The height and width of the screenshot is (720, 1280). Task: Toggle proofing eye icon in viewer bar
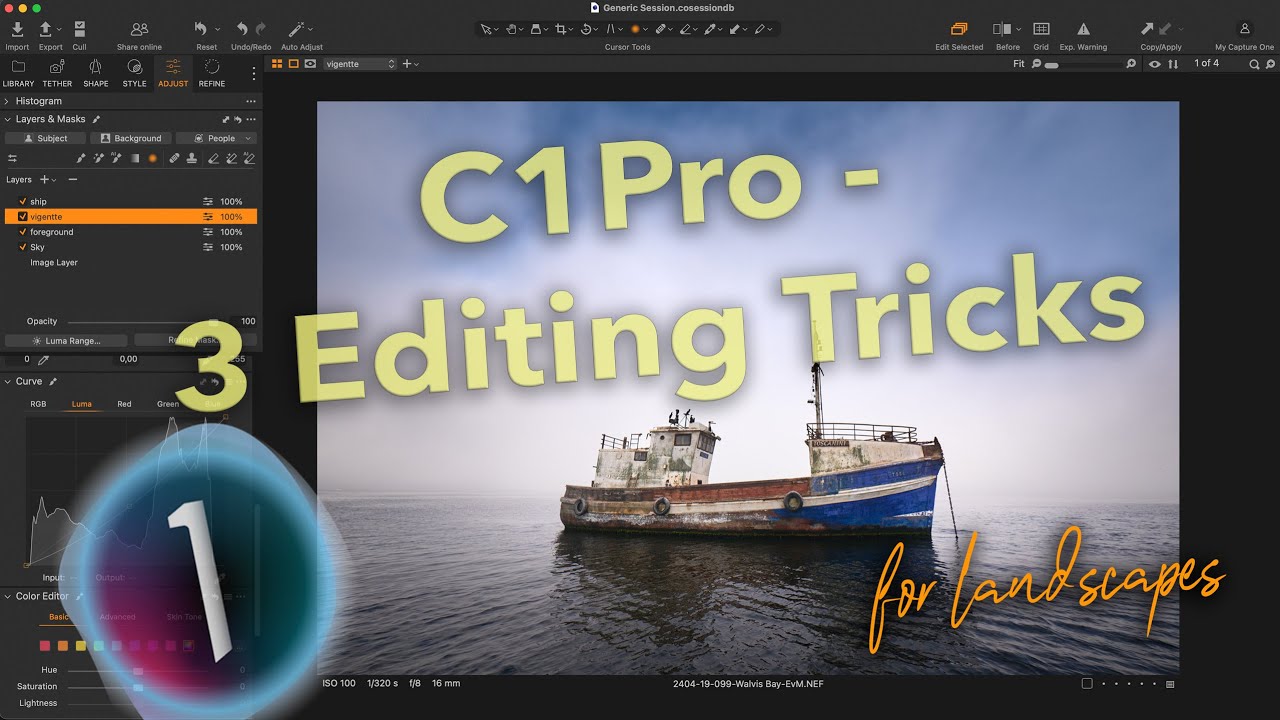pos(310,64)
